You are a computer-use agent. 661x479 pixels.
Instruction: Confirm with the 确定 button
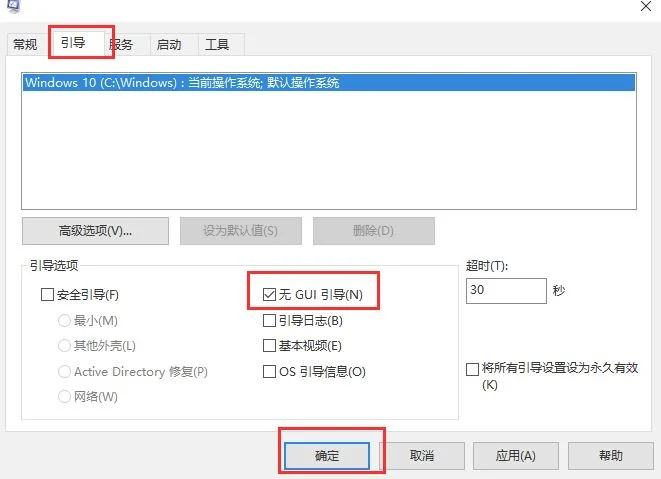(327, 455)
